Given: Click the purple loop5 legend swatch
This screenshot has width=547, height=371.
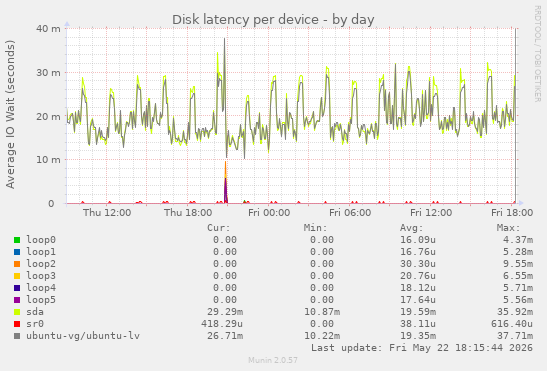Looking at the screenshot, I should tap(17, 300).
